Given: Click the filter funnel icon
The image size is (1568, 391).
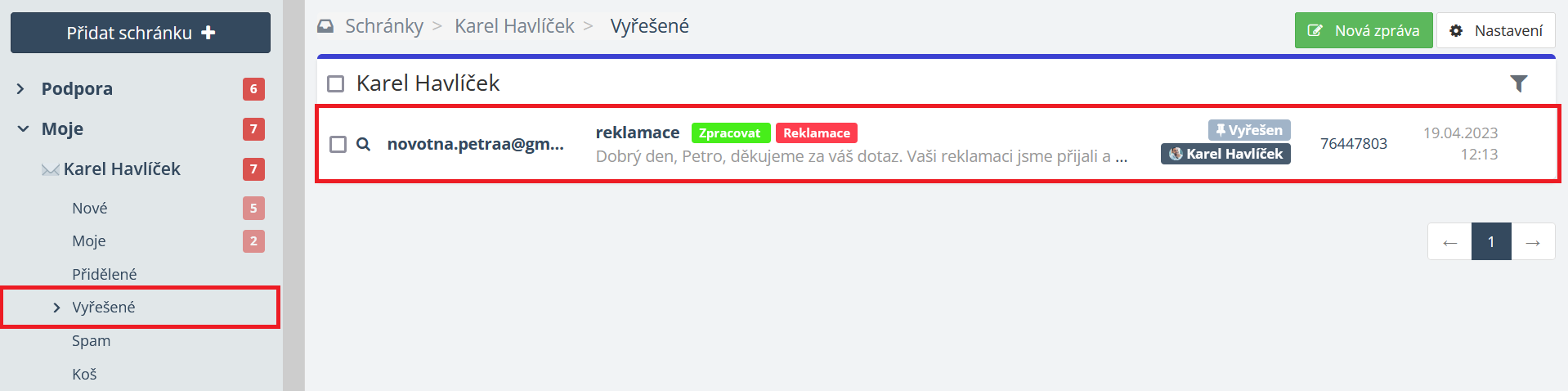Looking at the screenshot, I should pos(1518,83).
